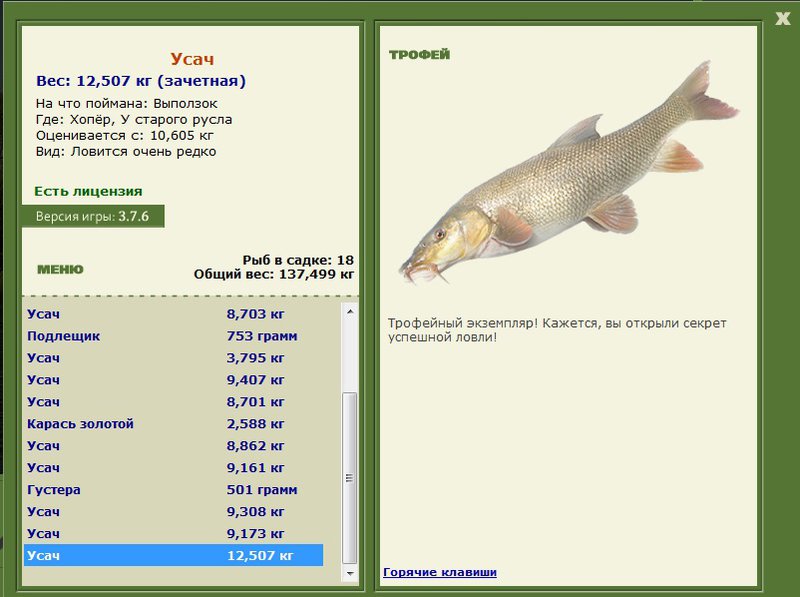This screenshot has height=597, width=800.
Task: Select Усач 9,173 кг row
Action: 173,533
